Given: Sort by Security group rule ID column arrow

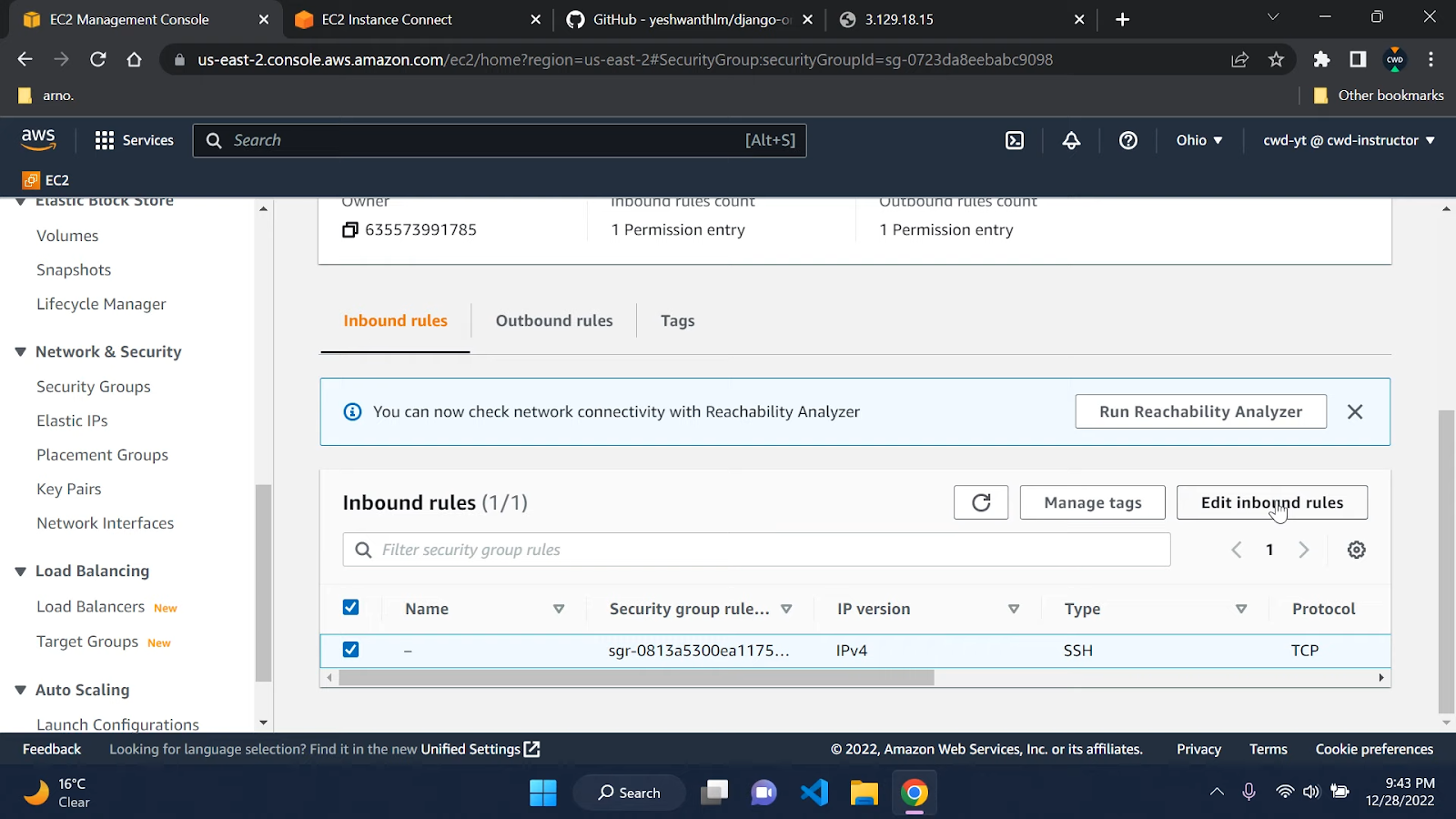Looking at the screenshot, I should (x=786, y=609).
